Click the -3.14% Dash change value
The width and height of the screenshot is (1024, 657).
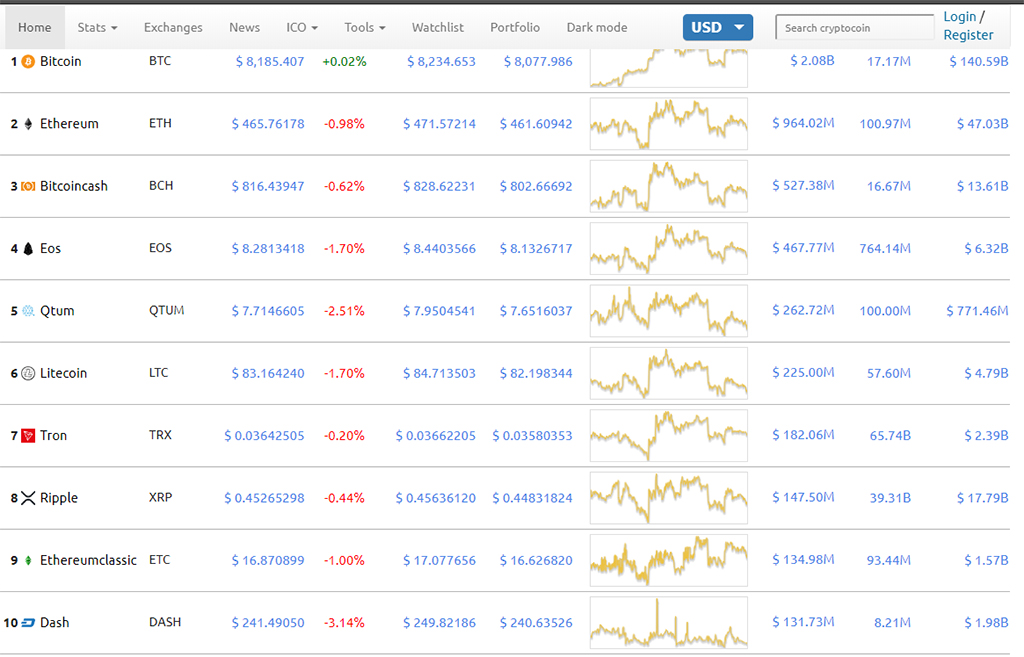click(x=344, y=622)
